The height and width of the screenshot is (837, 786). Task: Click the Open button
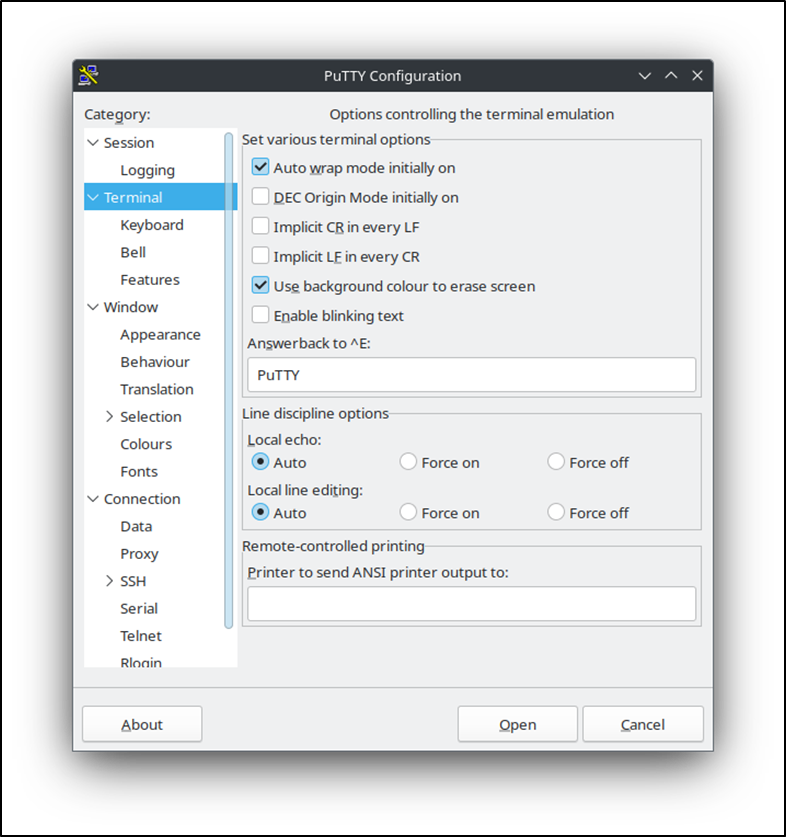point(517,724)
